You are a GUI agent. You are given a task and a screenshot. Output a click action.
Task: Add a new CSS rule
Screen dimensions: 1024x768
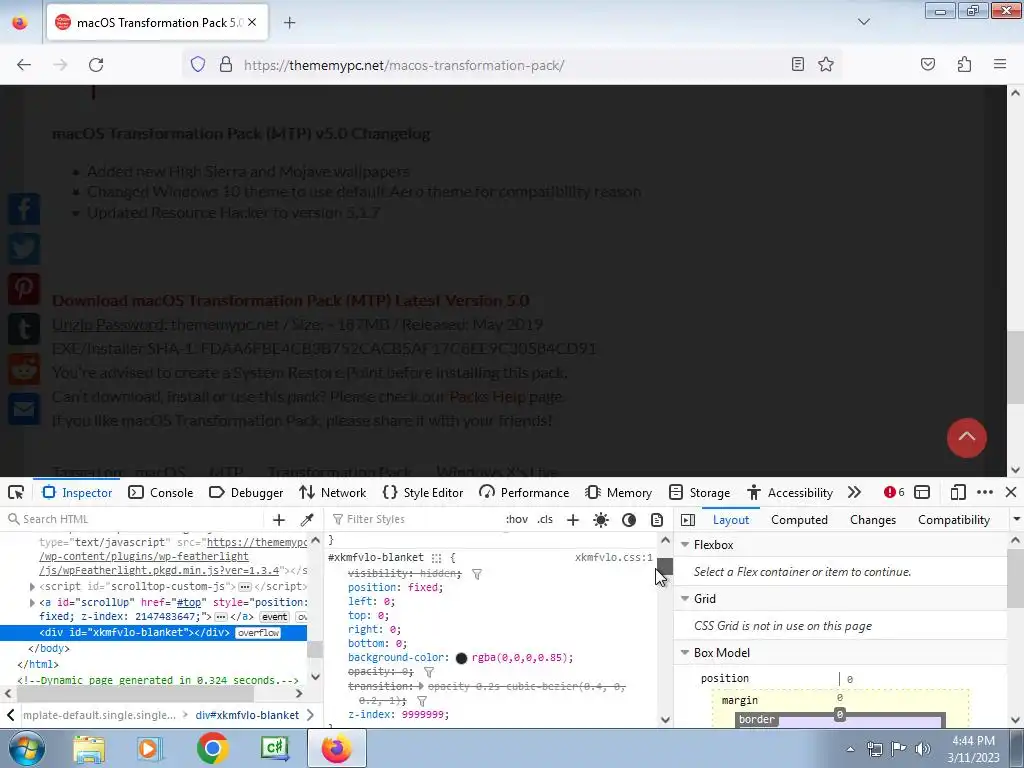573,519
